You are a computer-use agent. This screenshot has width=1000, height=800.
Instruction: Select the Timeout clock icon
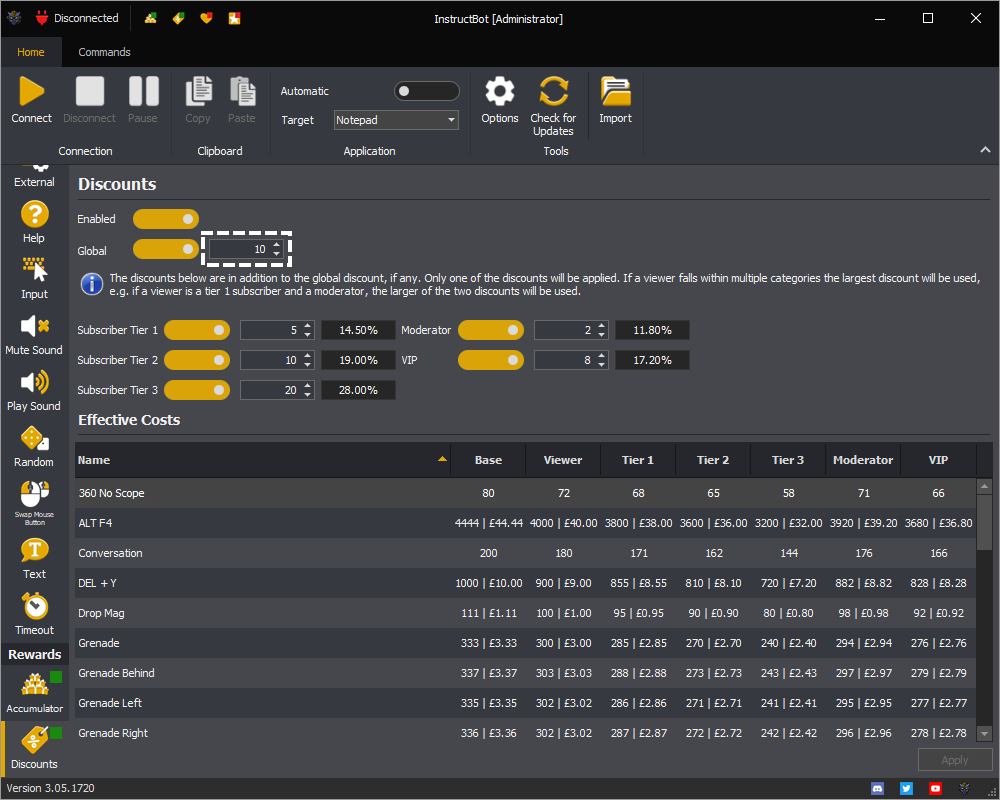coord(34,606)
